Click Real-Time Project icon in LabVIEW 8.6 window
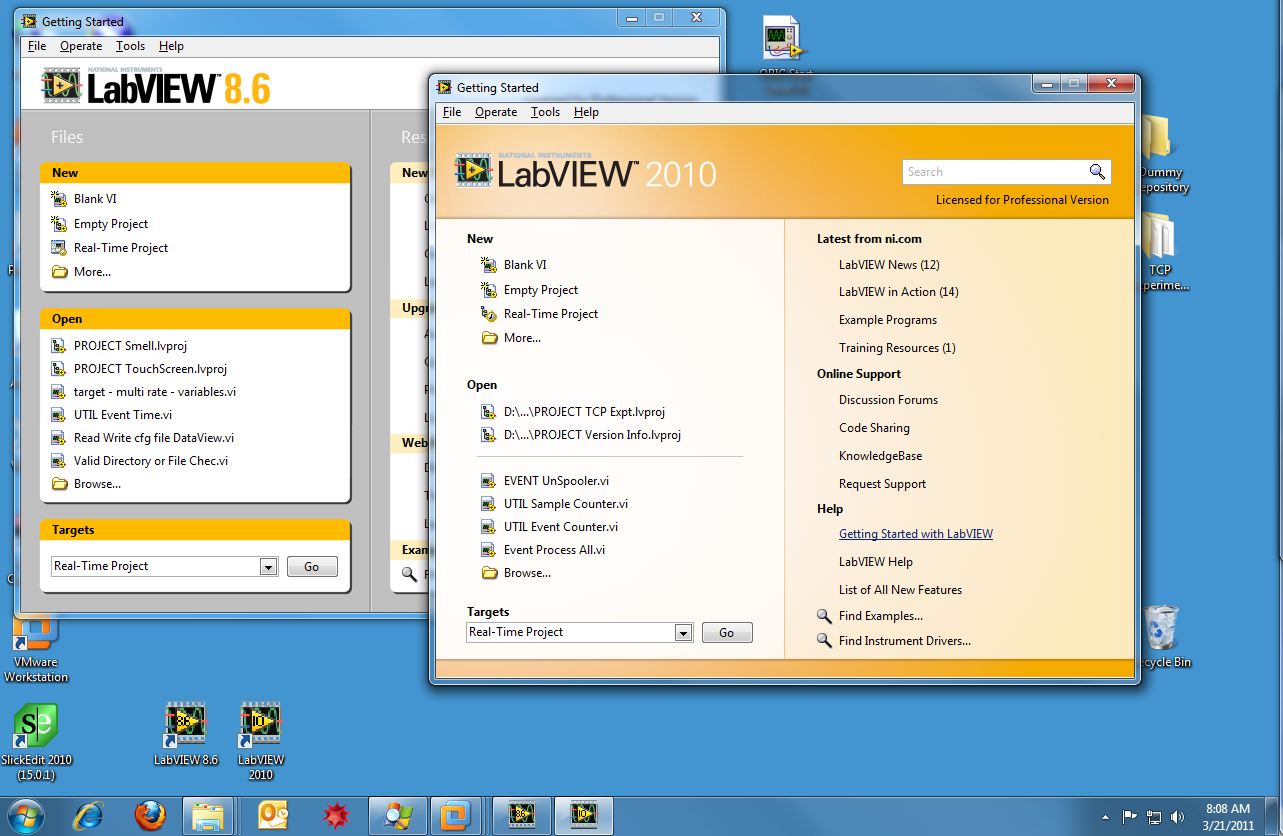 point(59,248)
